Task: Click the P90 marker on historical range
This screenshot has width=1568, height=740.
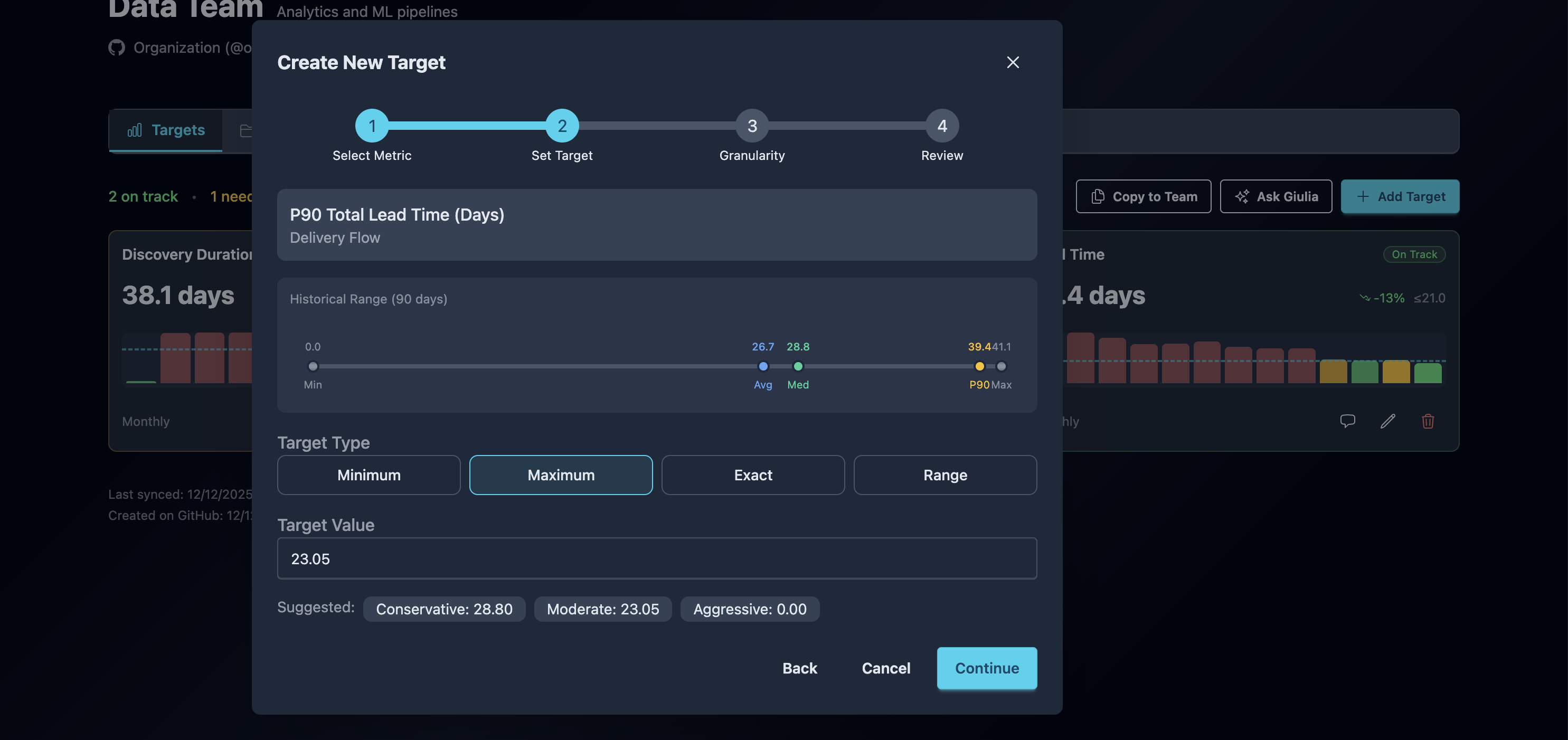Action: pos(979,366)
